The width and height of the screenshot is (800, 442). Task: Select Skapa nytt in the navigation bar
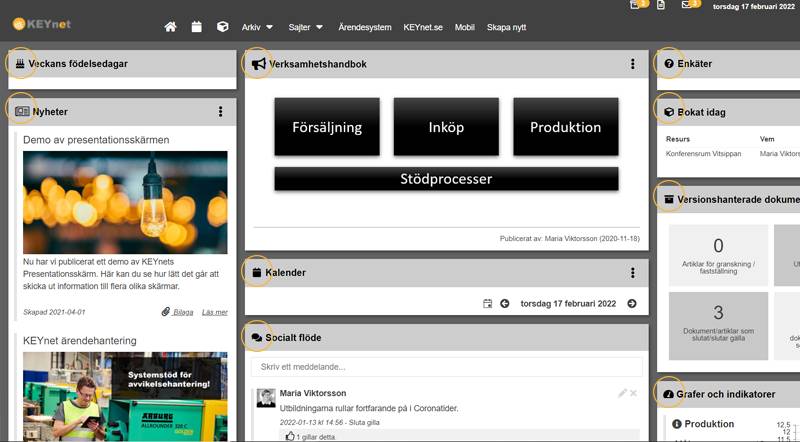click(506, 27)
